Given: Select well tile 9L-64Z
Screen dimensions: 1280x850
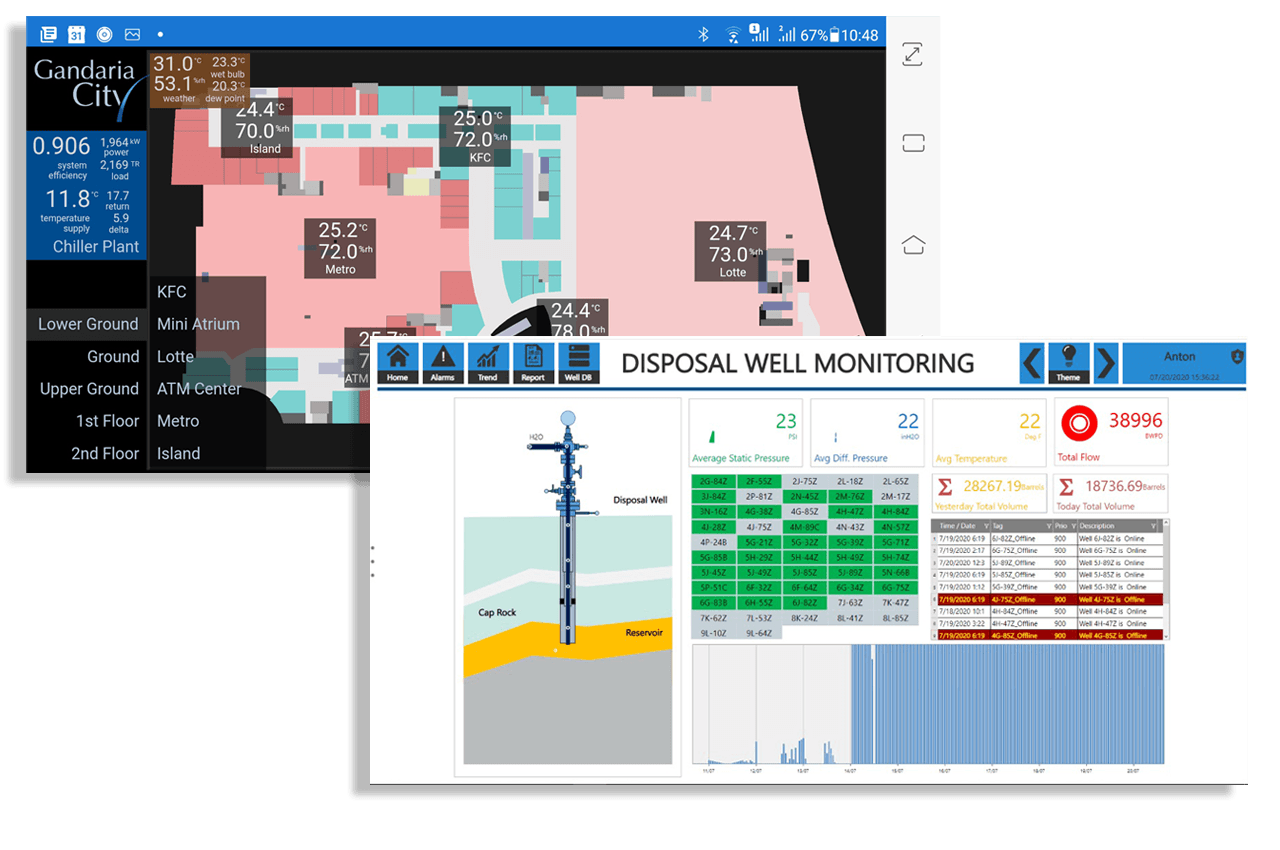Looking at the screenshot, I should coord(759,633).
